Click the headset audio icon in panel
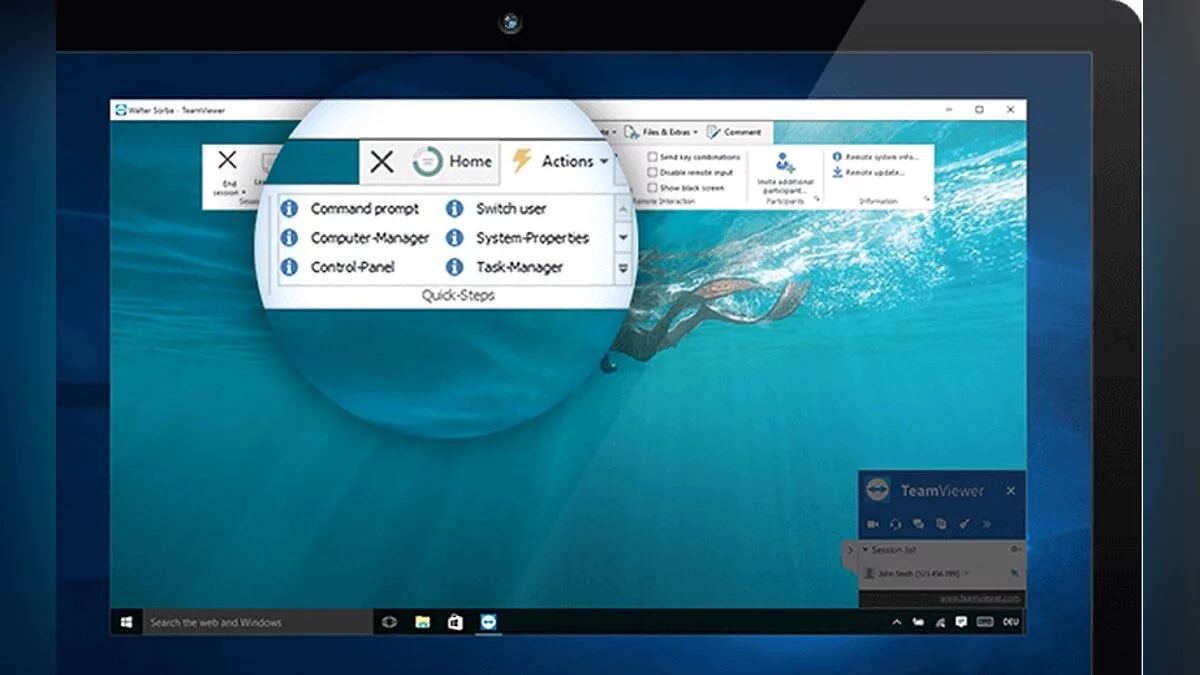This screenshot has width=1200, height=675. click(895, 524)
